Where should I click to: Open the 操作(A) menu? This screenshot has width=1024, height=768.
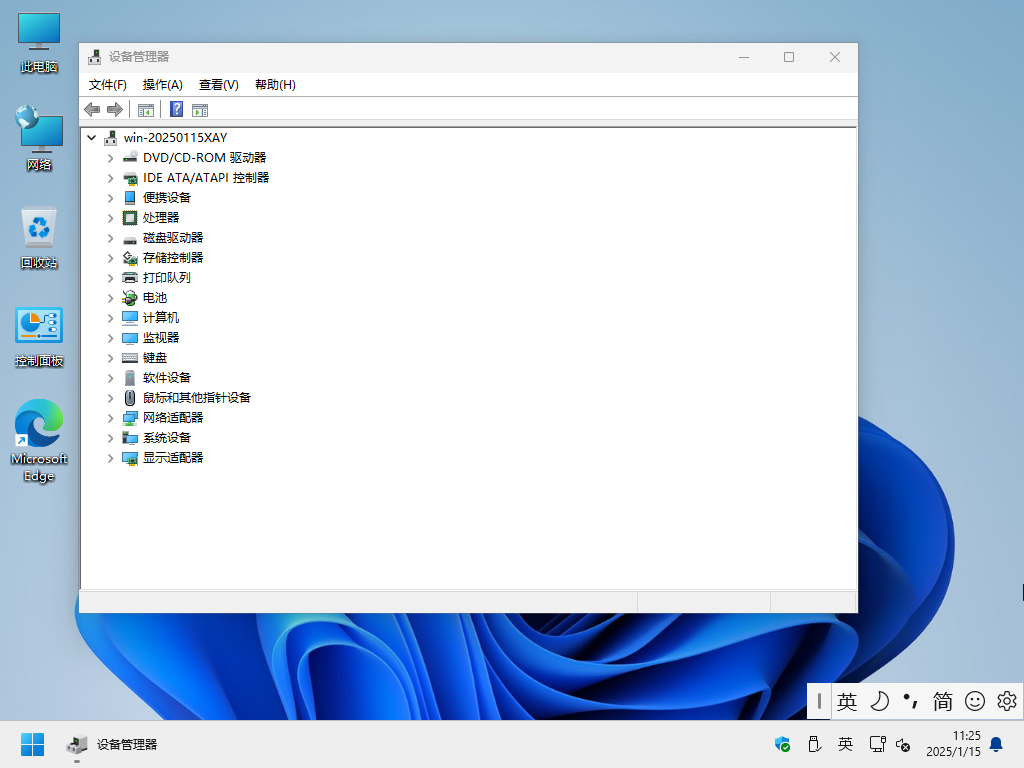[163, 85]
